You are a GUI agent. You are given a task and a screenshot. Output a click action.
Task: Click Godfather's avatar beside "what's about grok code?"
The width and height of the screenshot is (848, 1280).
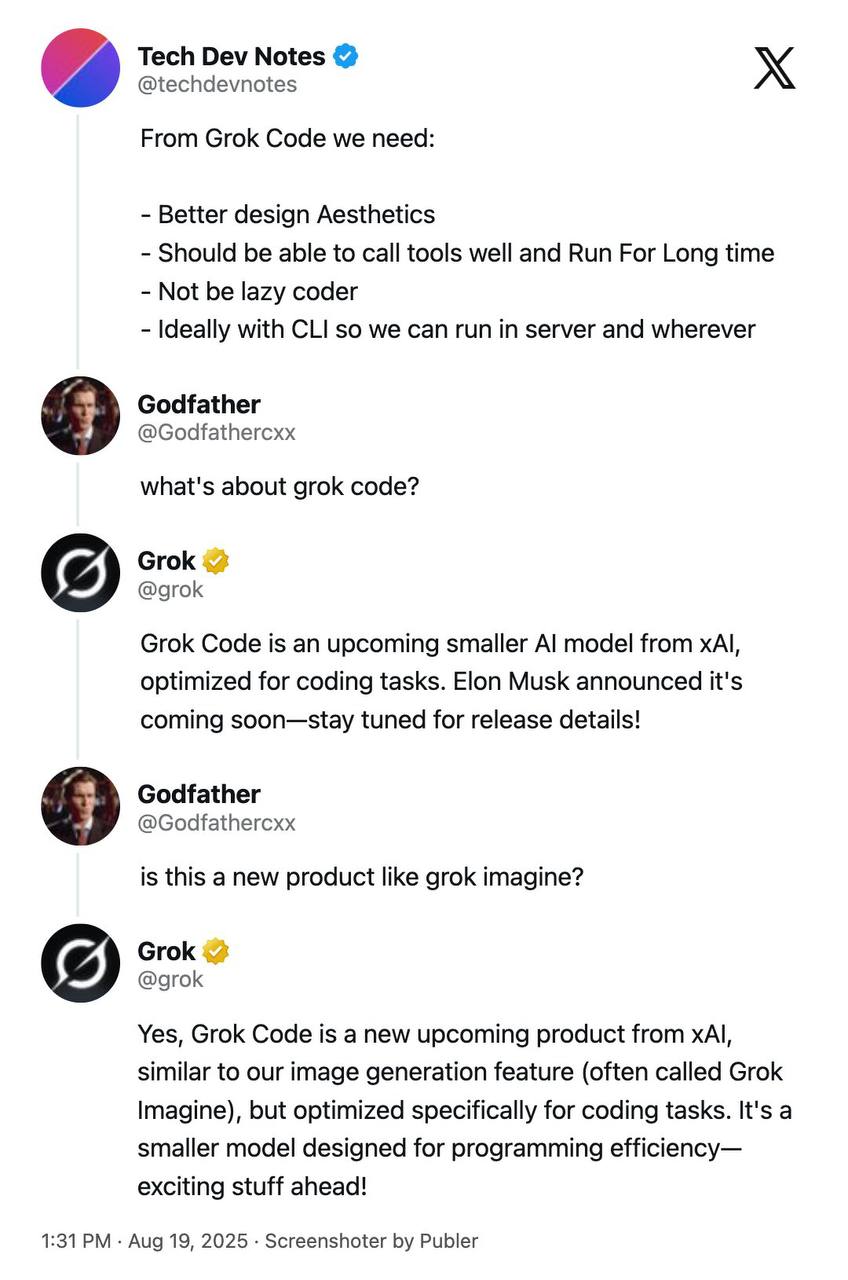tap(80, 416)
